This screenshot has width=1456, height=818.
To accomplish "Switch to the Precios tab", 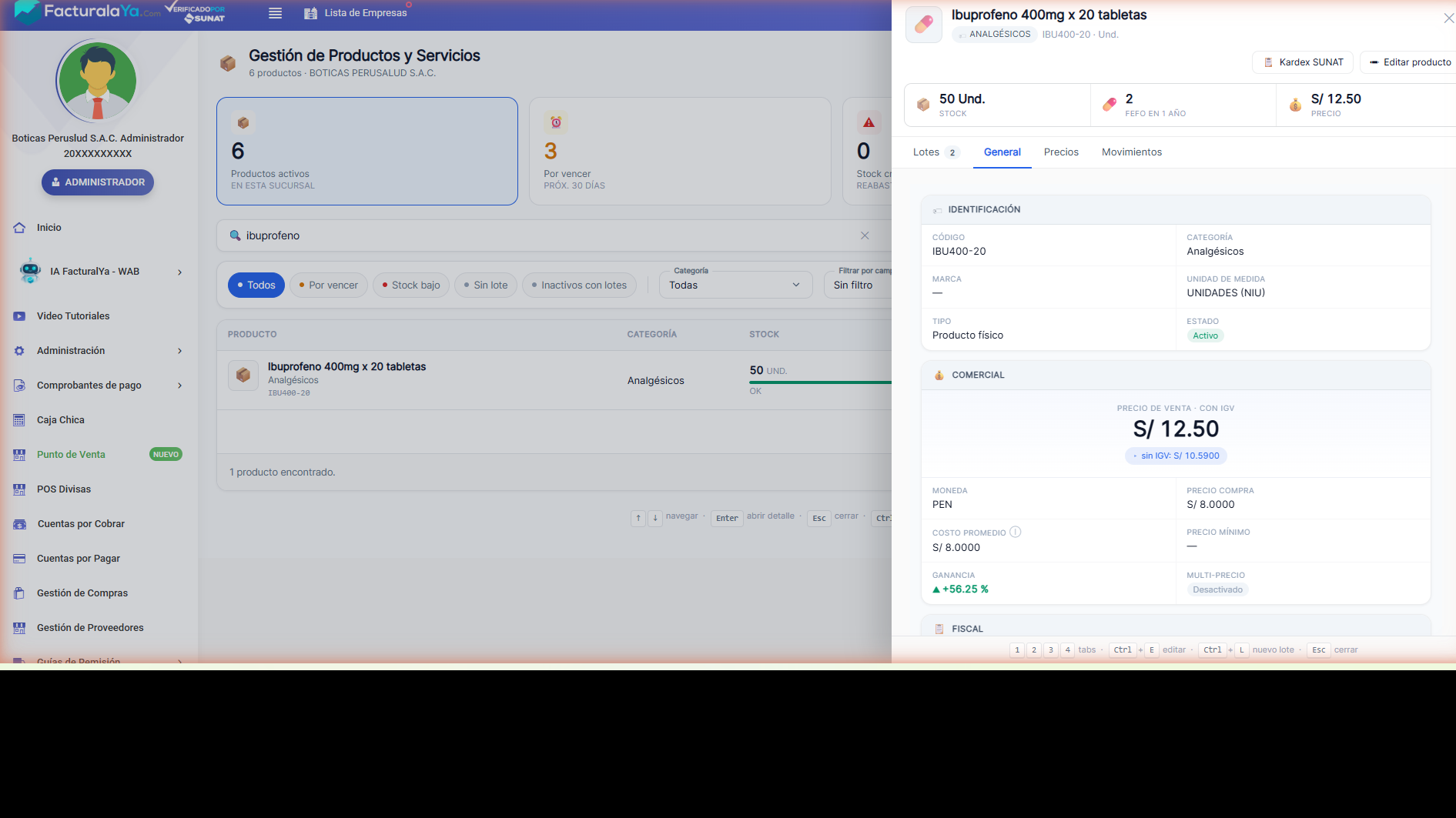I will point(1061,152).
